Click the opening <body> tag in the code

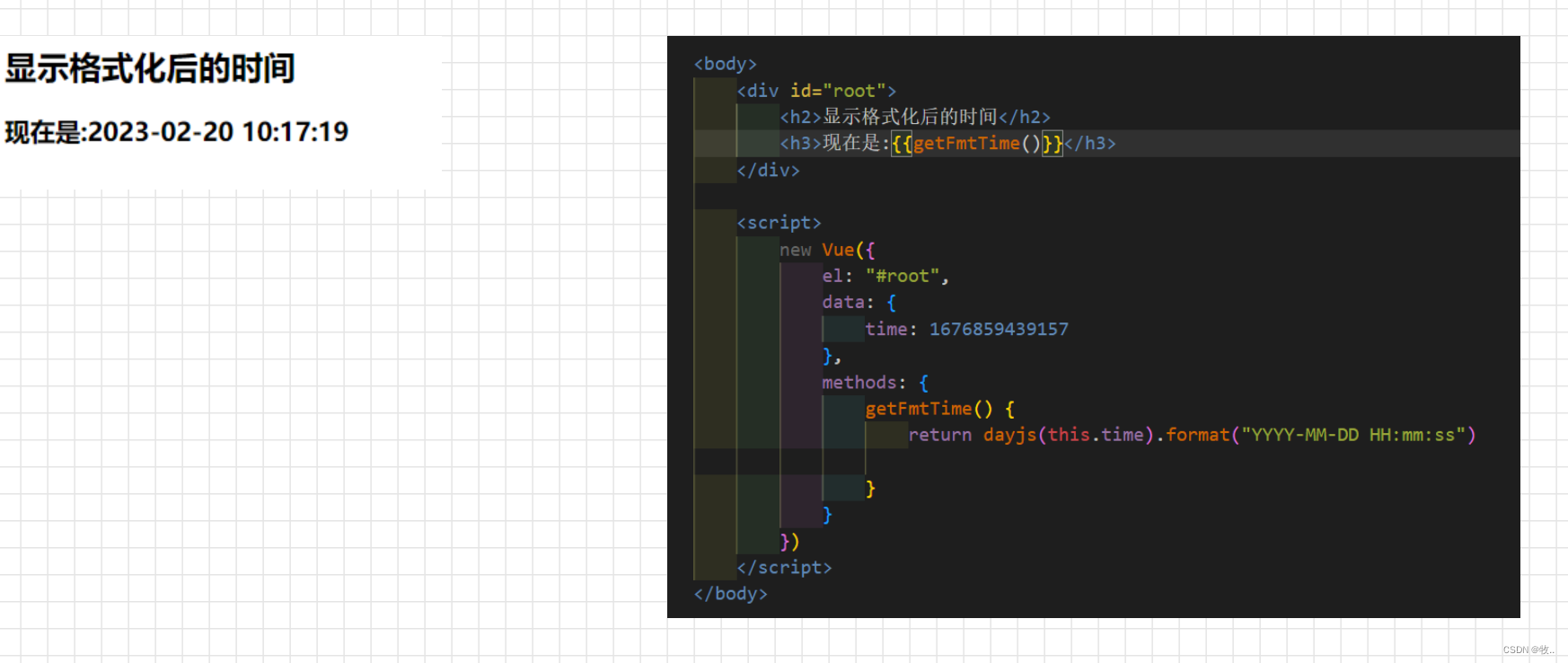(726, 64)
